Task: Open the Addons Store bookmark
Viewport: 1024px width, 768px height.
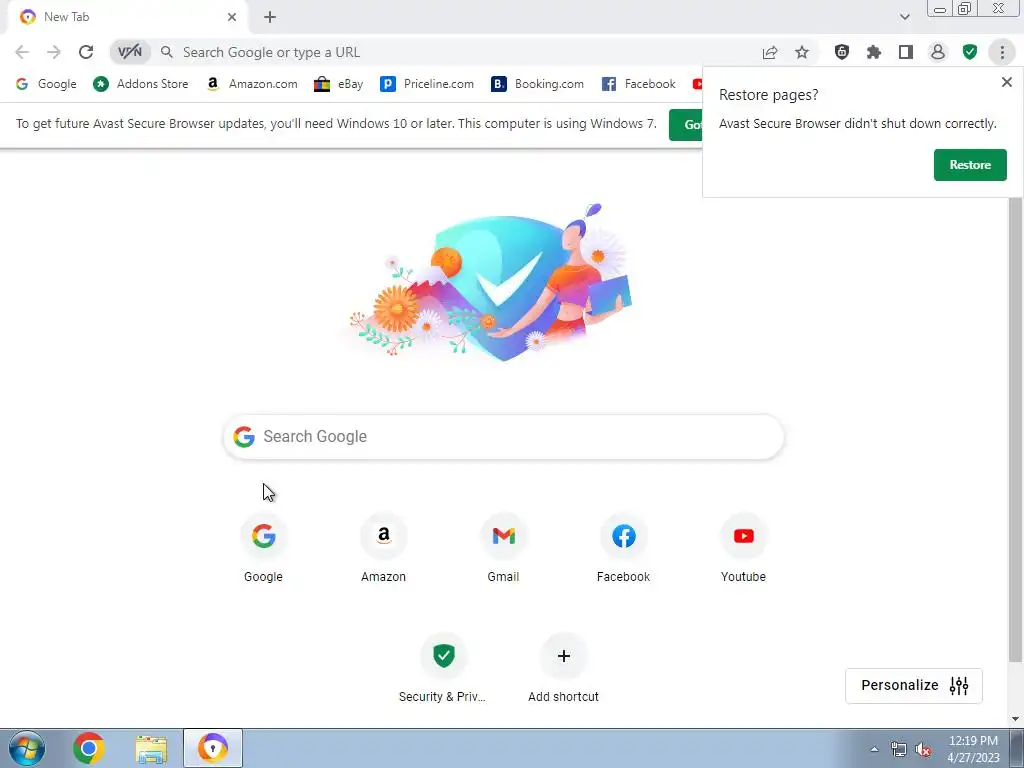Action: [x=140, y=84]
